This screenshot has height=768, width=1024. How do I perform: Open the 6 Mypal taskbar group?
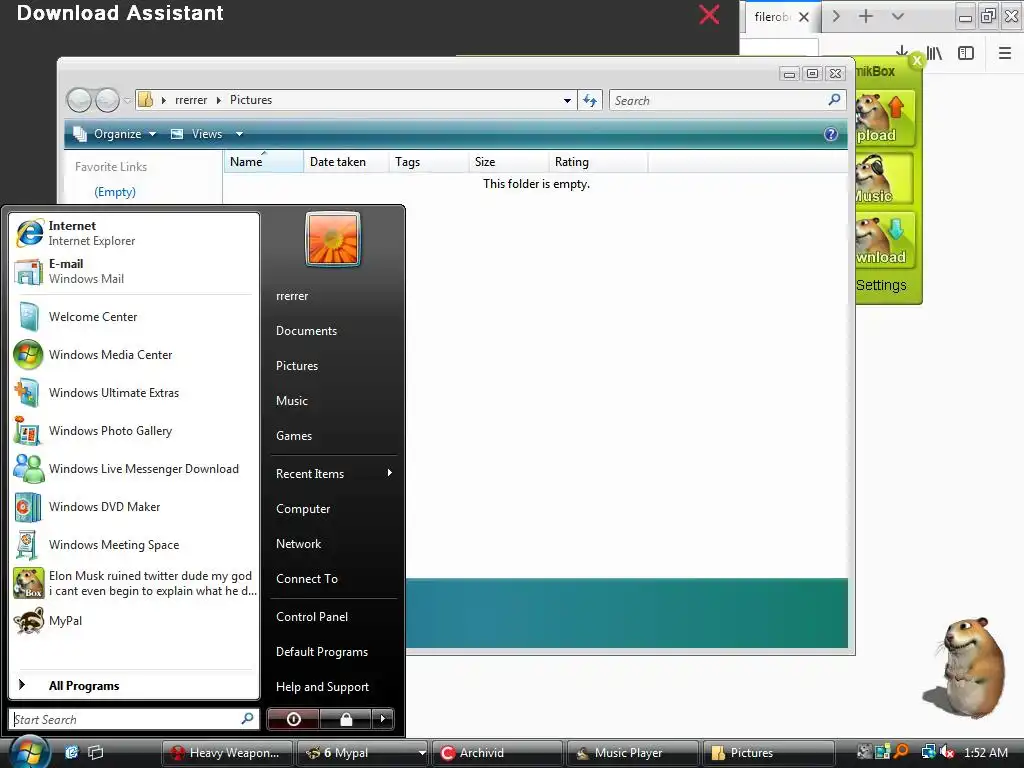362,752
